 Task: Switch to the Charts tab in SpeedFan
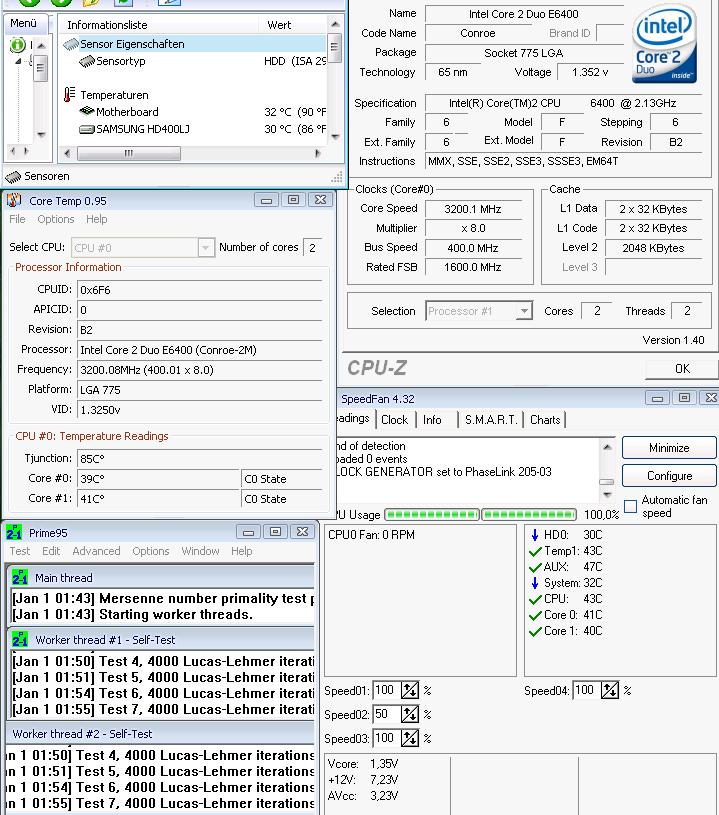click(x=545, y=419)
